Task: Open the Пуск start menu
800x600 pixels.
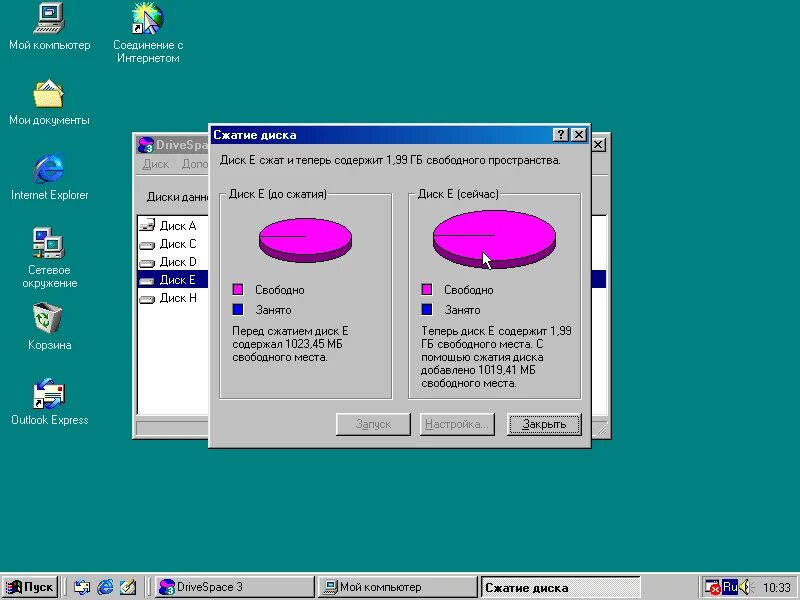Action: coord(29,587)
